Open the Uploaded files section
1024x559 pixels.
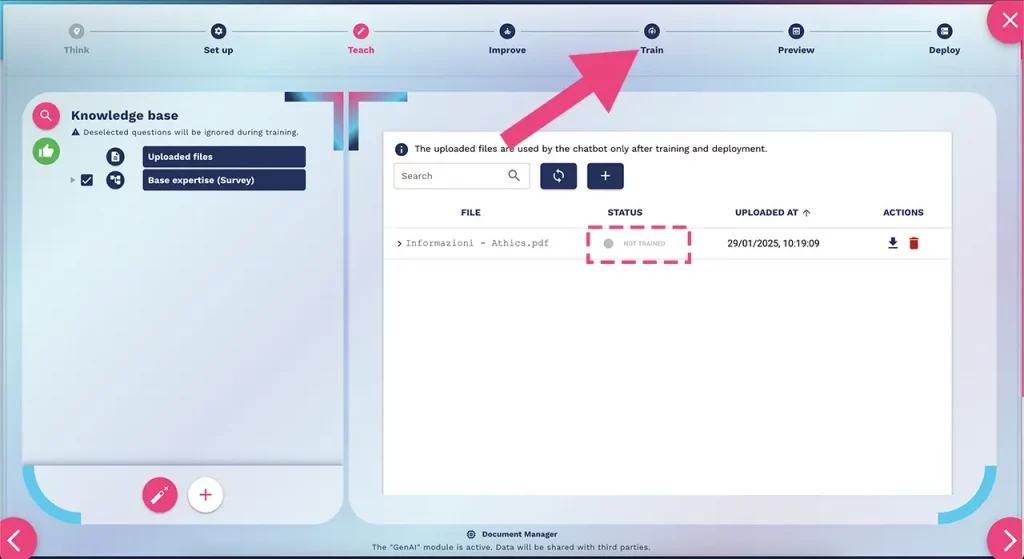point(224,157)
